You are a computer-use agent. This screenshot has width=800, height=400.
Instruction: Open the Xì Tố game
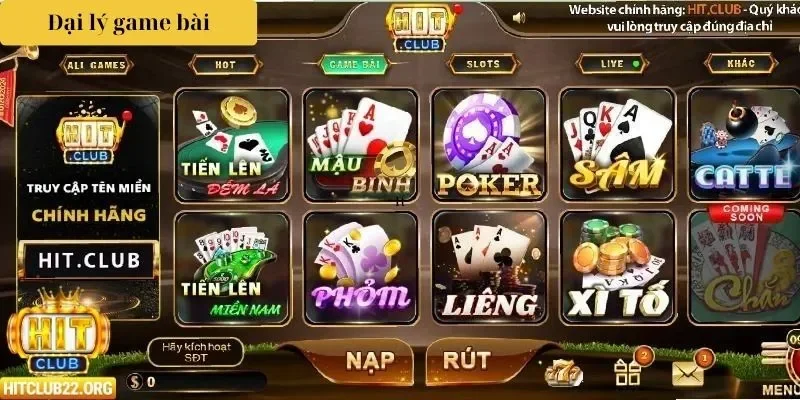point(617,268)
